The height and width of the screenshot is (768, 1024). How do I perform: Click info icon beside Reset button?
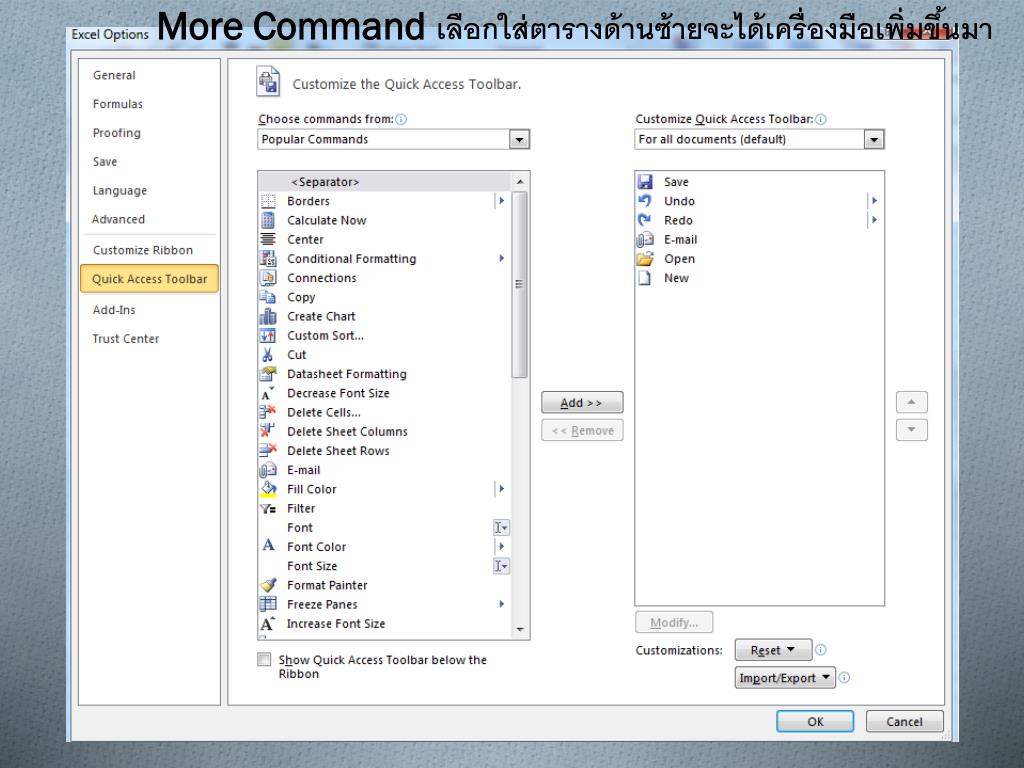point(821,650)
